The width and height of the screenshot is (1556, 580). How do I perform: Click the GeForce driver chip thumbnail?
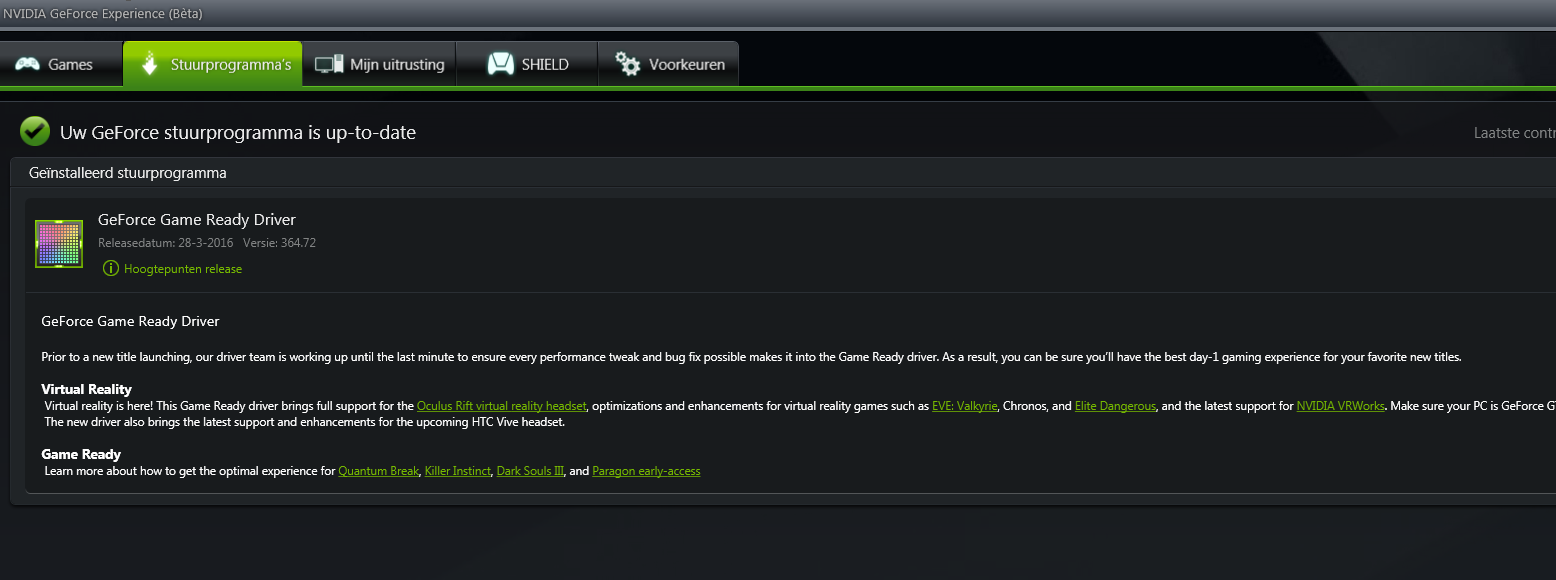coord(59,243)
